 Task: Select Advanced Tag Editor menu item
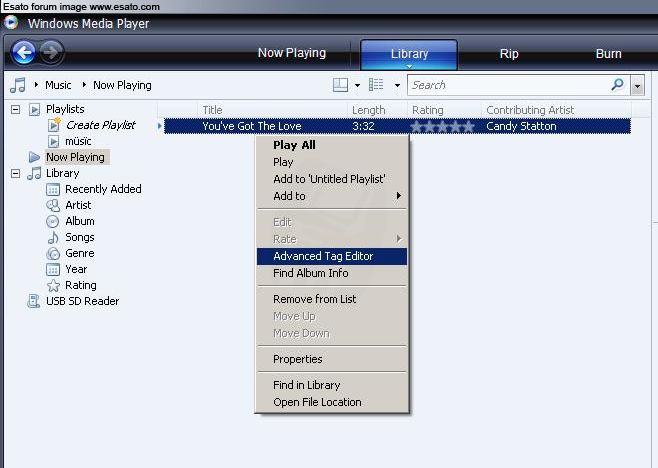click(x=332, y=256)
